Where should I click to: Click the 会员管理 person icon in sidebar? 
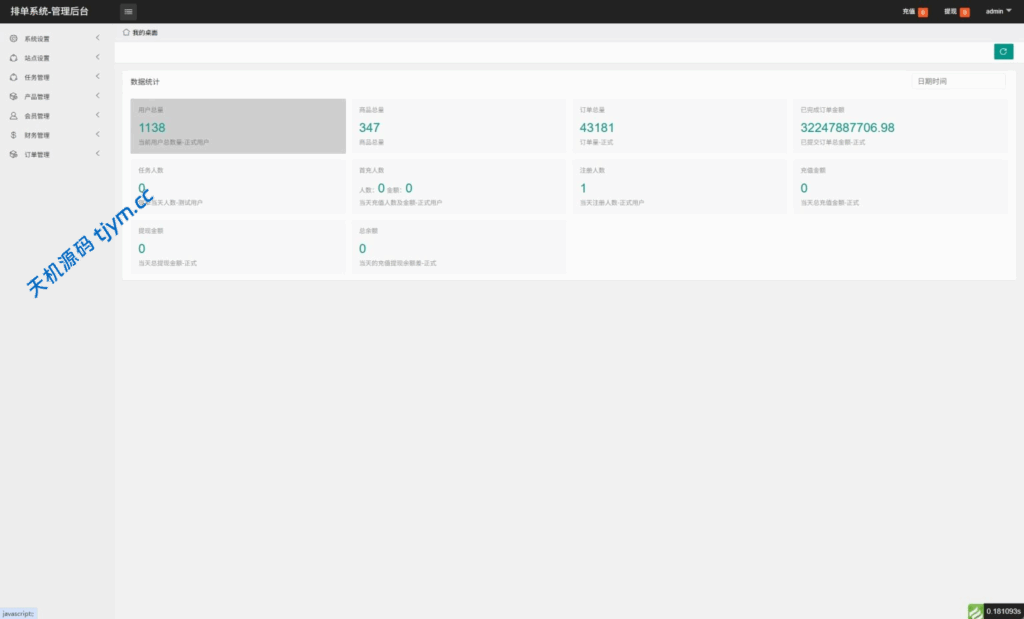pos(13,116)
